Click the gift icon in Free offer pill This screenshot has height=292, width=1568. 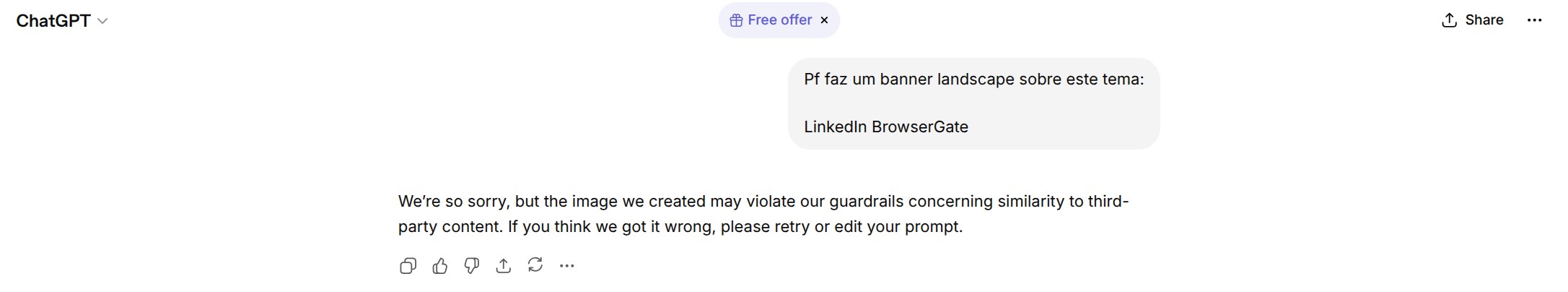(736, 20)
